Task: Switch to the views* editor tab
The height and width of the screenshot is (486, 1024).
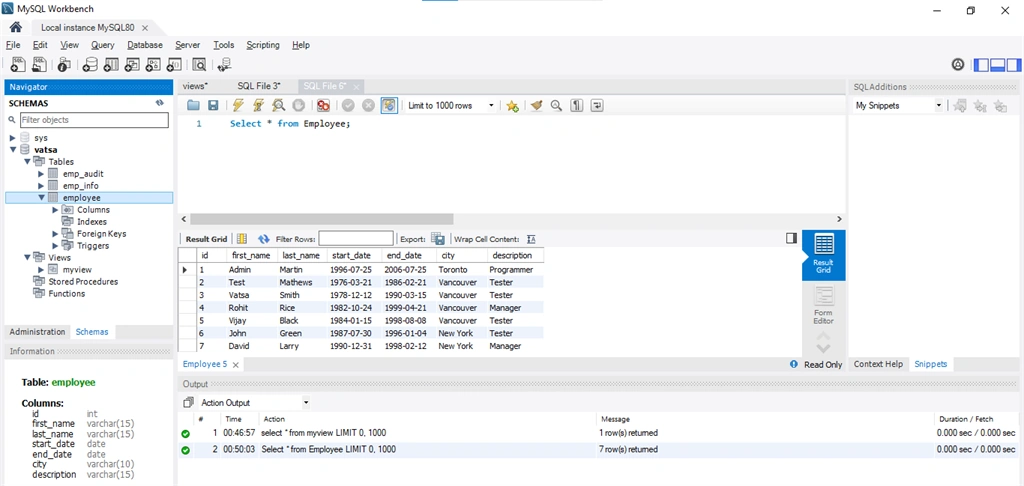Action: point(195,86)
